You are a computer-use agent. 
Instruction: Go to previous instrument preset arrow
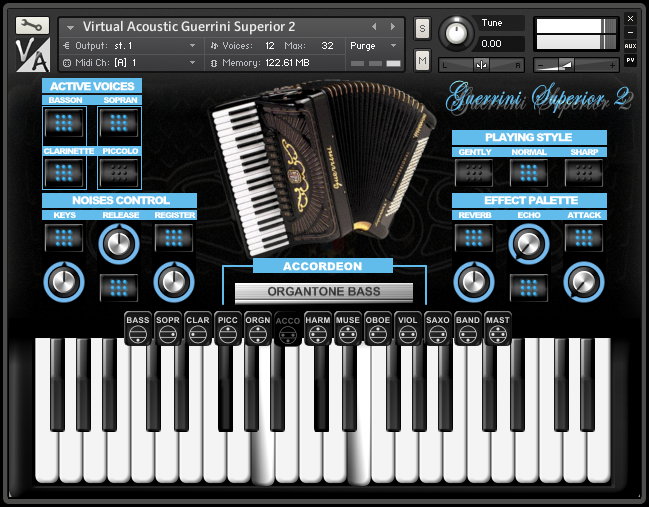click(374, 26)
